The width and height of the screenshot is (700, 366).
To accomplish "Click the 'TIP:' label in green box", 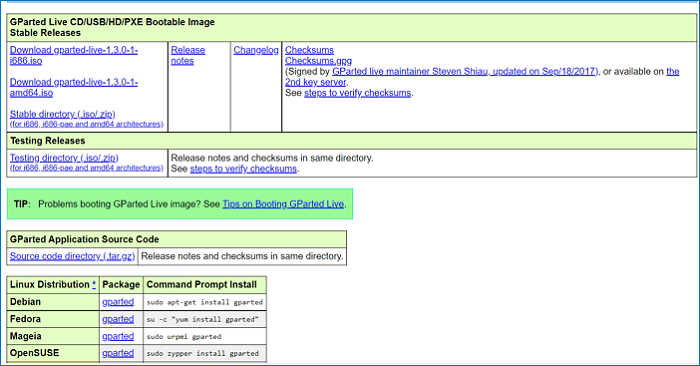I will (x=22, y=204).
